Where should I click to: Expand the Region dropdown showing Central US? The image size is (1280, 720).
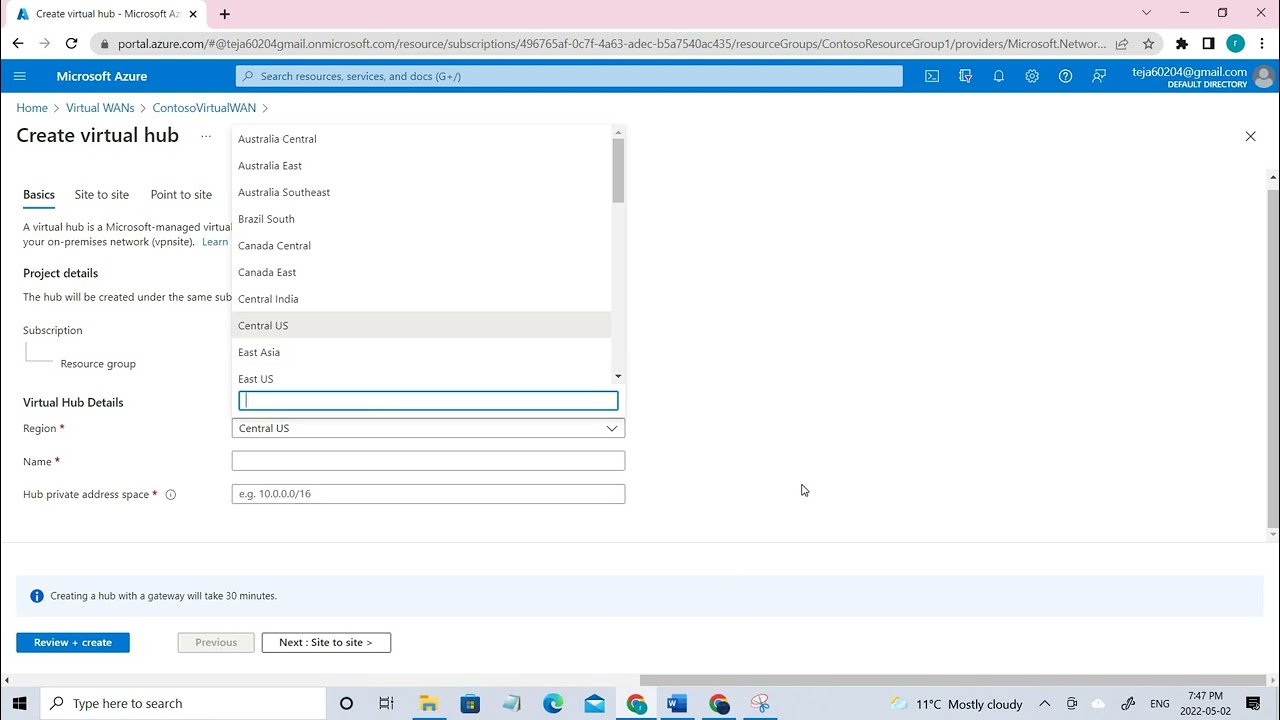(x=428, y=428)
